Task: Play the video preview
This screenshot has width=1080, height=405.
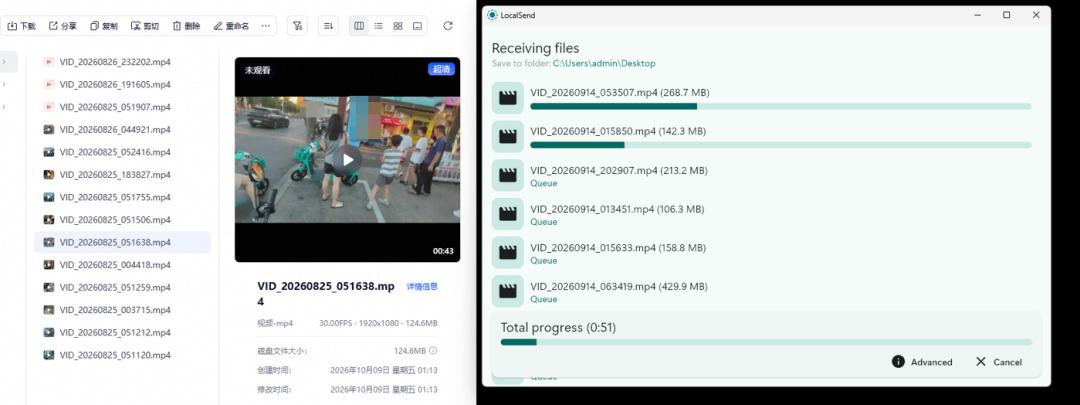Action: [348, 160]
